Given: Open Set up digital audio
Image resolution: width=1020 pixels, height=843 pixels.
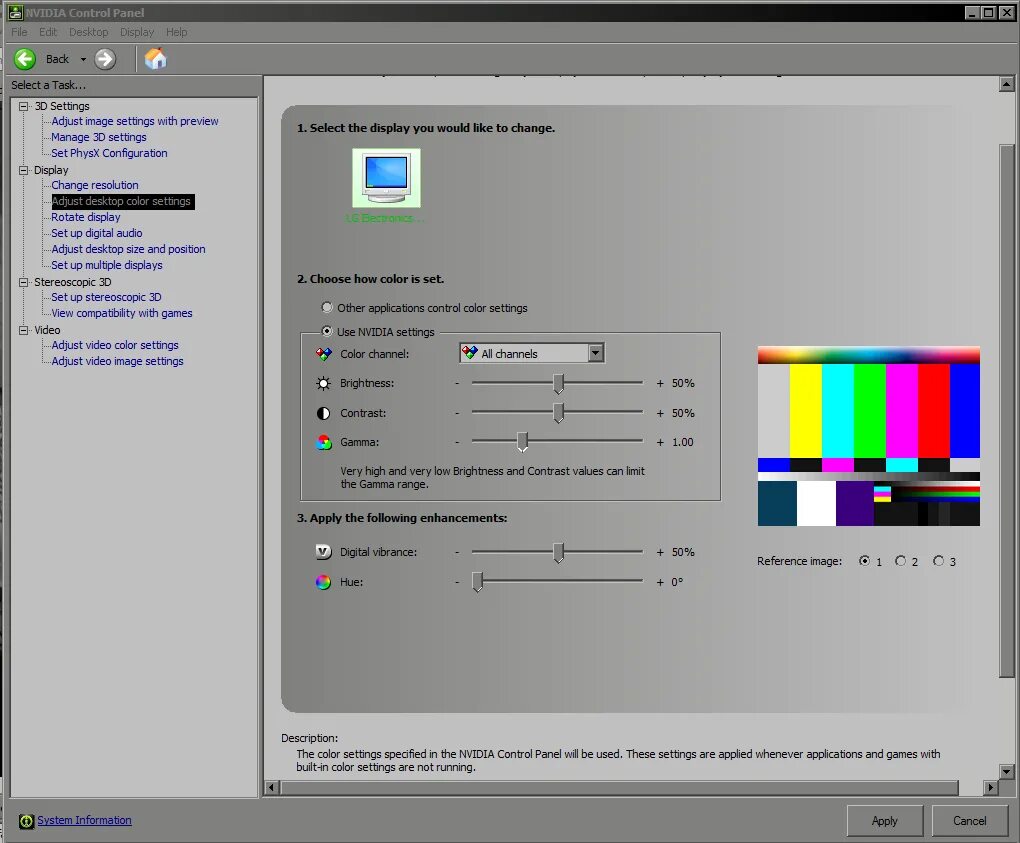Looking at the screenshot, I should 97,233.
